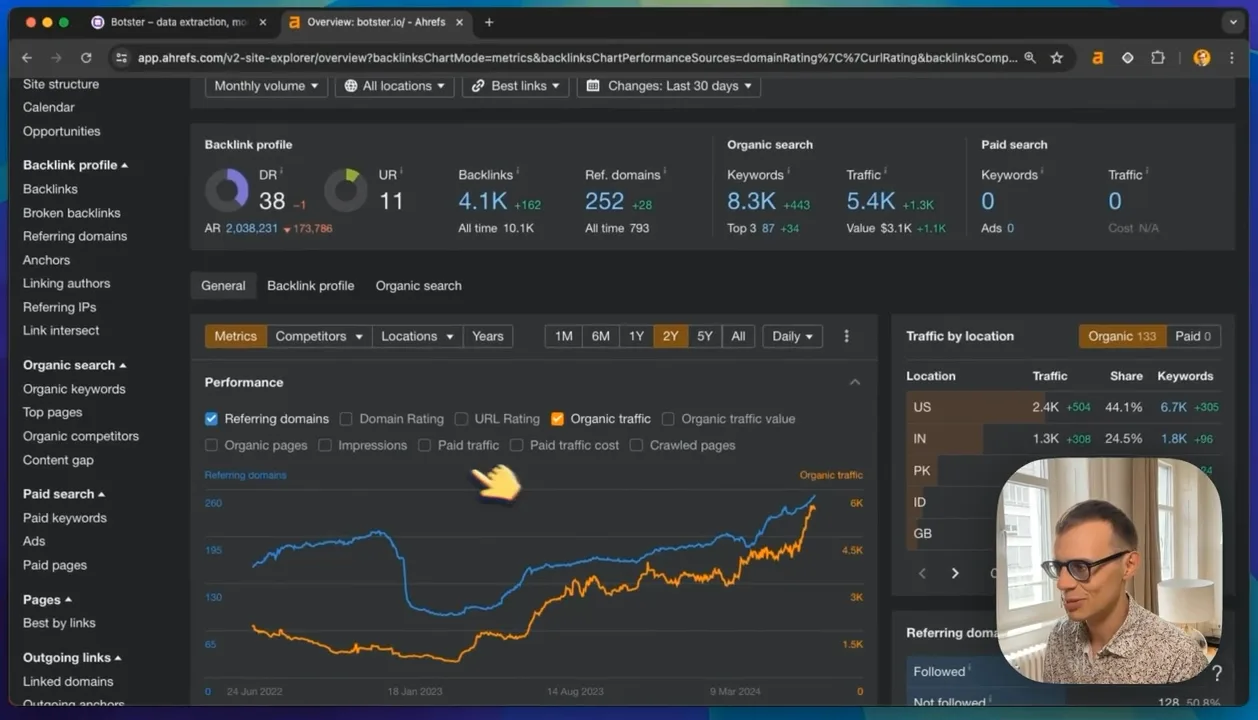
Task: Uncheck the Referring domains checkbox
Action: [x=211, y=419]
